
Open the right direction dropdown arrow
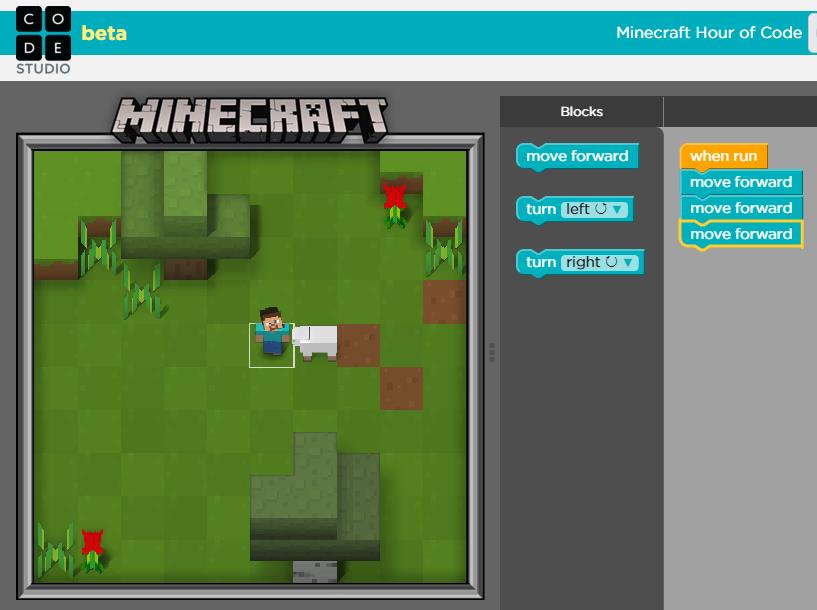[628, 262]
